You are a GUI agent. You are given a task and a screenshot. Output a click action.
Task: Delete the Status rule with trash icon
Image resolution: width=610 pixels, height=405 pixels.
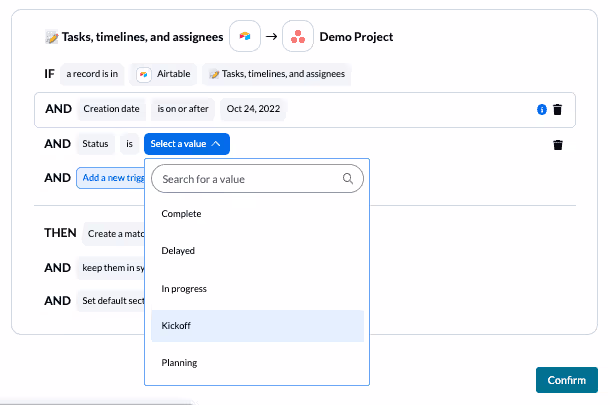pos(558,145)
